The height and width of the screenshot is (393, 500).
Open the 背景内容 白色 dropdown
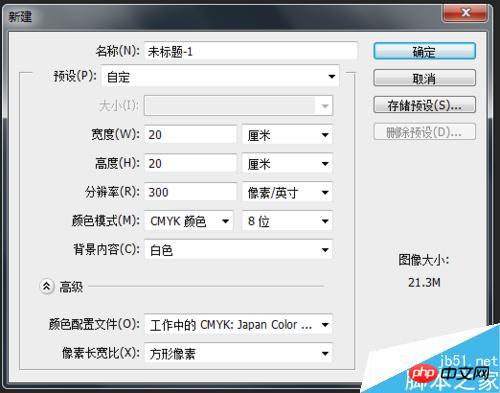click(238, 250)
